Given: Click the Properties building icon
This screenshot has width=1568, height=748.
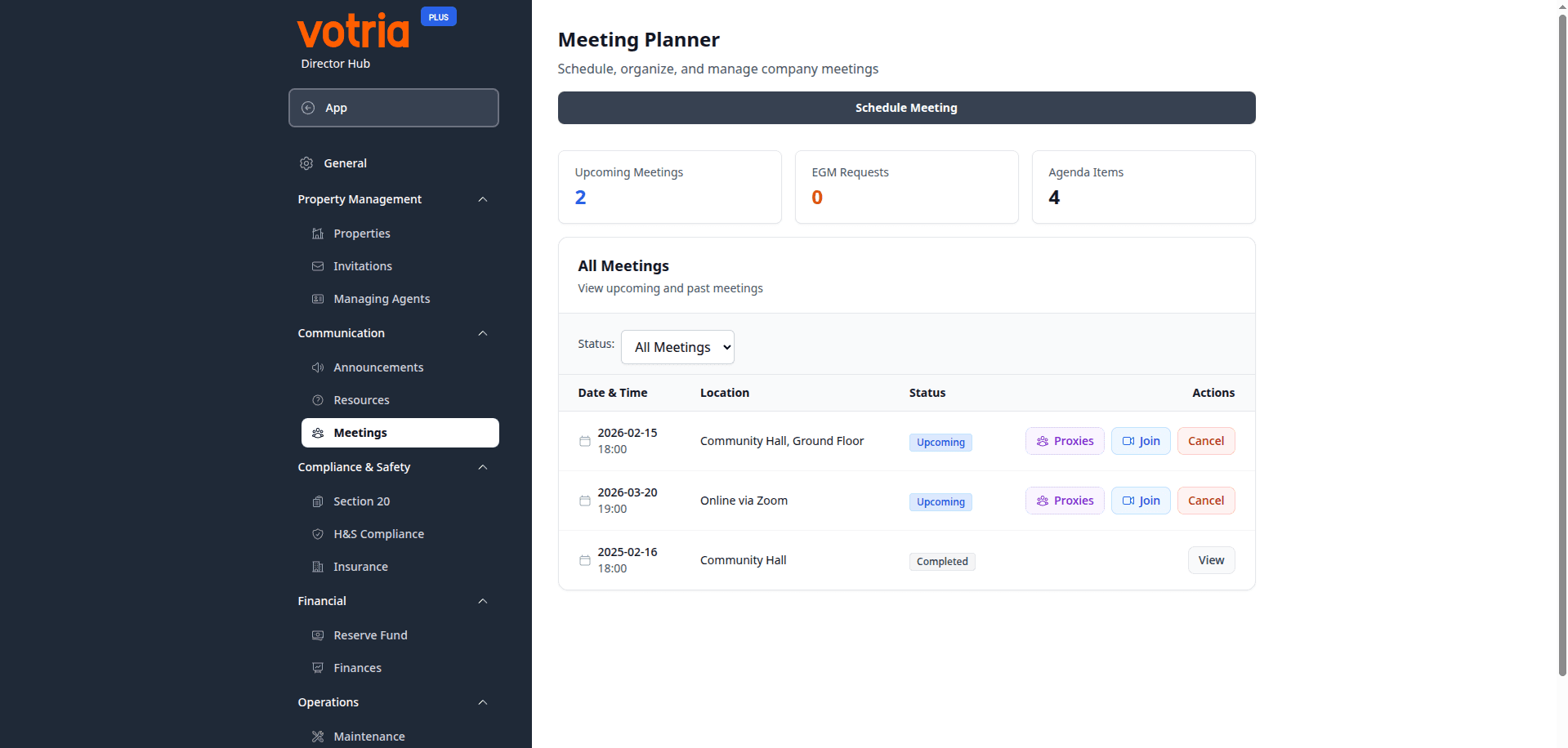Looking at the screenshot, I should (x=318, y=234).
